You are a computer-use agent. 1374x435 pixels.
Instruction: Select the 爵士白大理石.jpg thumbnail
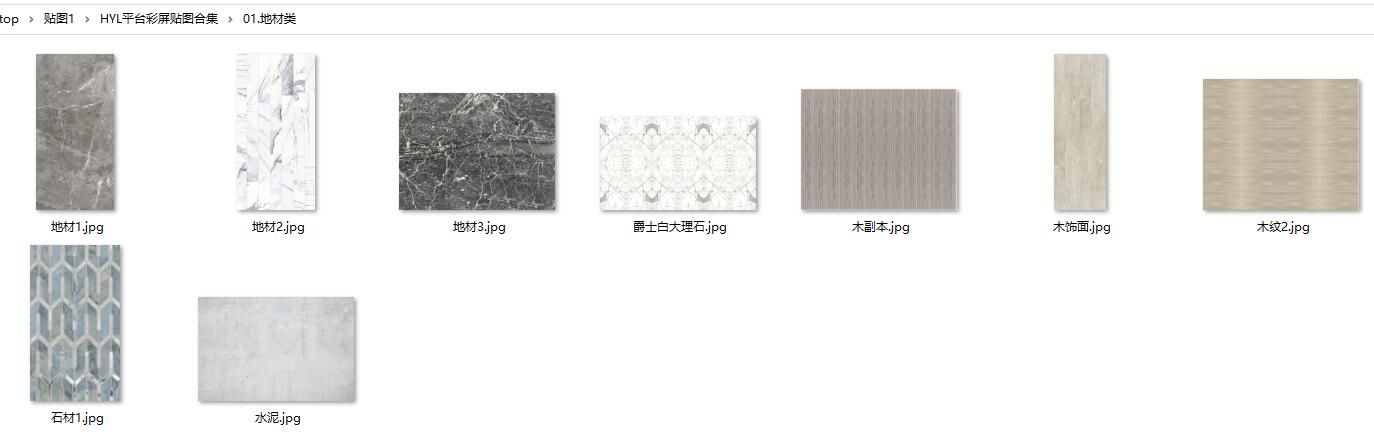pyautogui.click(x=678, y=163)
